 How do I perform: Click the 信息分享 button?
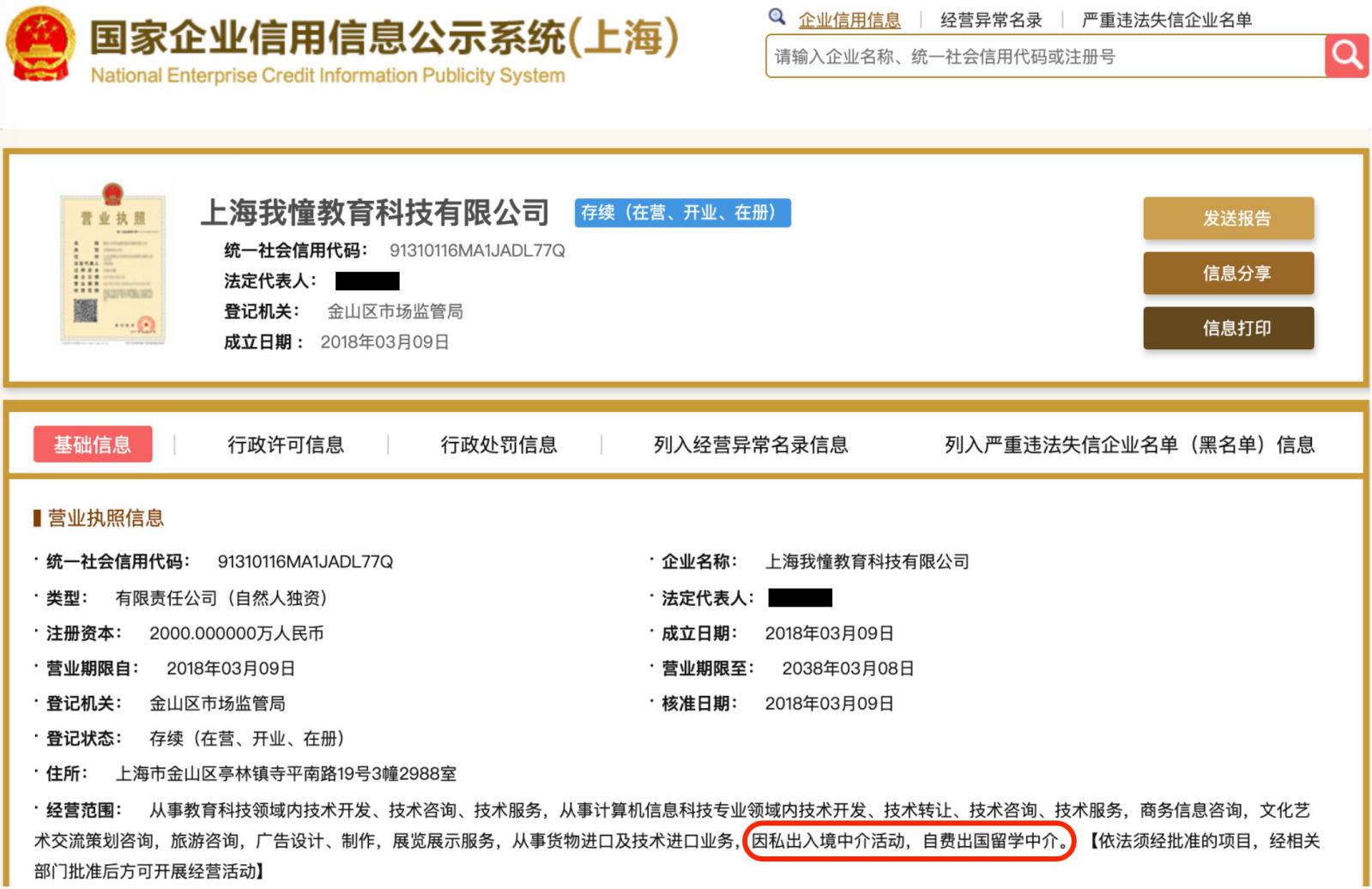pyautogui.click(x=1228, y=273)
